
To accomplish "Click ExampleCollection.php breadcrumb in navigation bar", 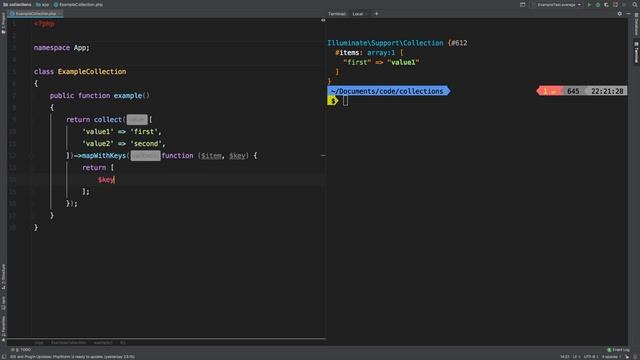I will [x=78, y=4].
